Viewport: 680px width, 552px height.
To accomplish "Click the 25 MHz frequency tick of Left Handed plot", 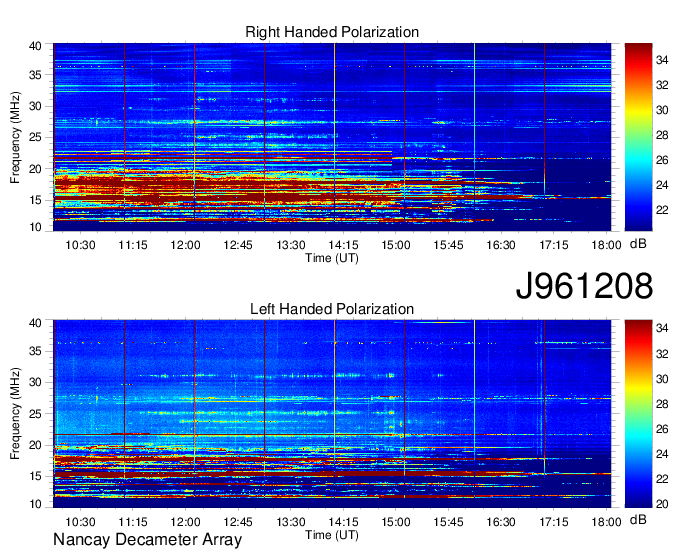I will tap(35, 414).
